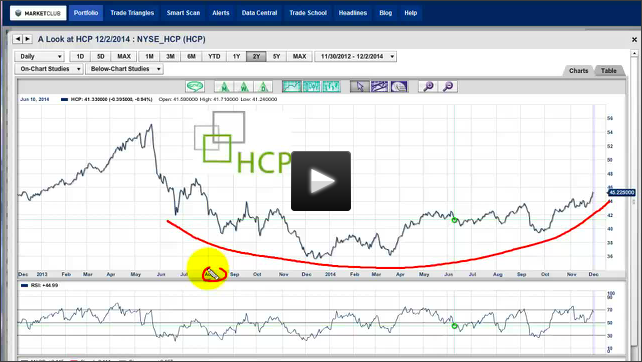Select the arrow pointer tool
This screenshot has height=362, width=642.
pyautogui.click(x=360, y=86)
